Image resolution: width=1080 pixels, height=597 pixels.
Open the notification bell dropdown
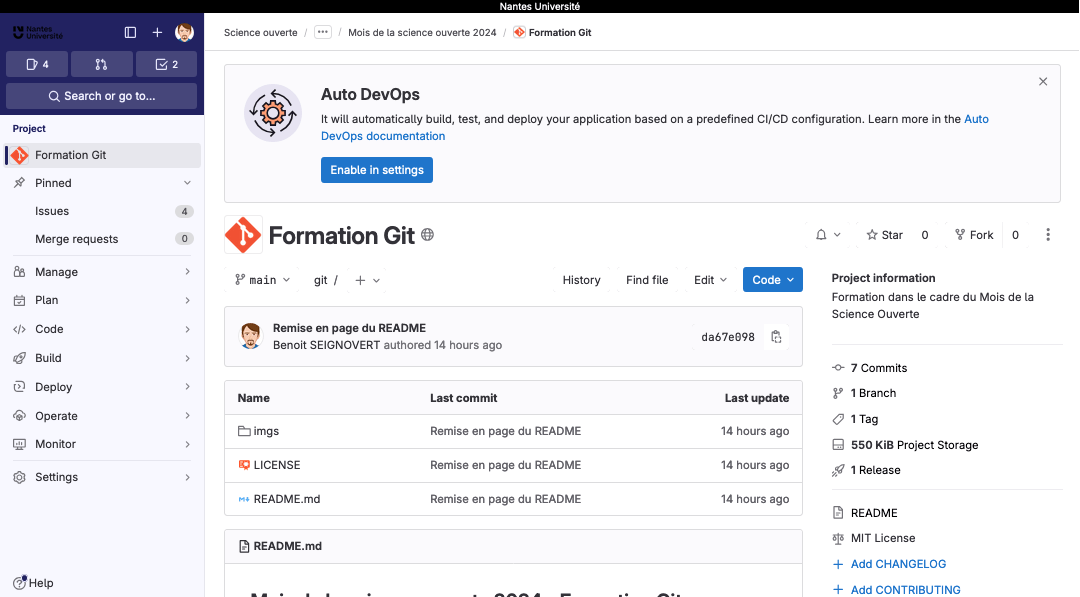coord(828,235)
